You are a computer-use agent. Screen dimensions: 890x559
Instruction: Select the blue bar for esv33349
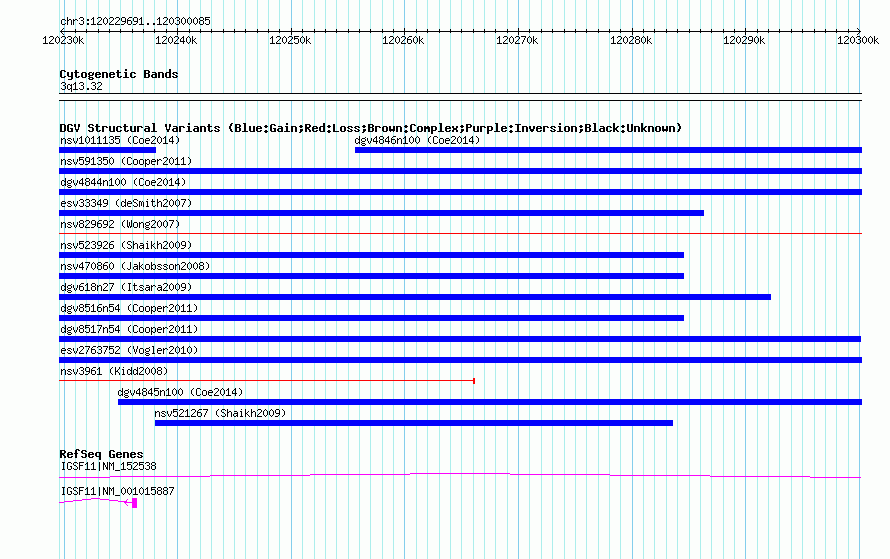(x=381, y=213)
